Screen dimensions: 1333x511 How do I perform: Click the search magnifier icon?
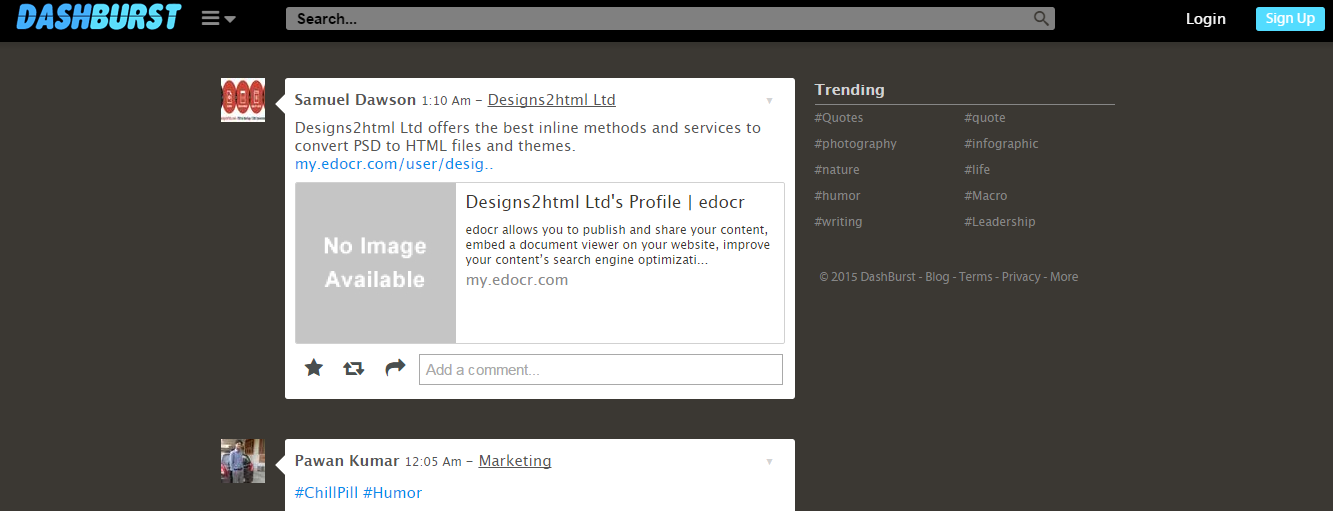click(1041, 18)
